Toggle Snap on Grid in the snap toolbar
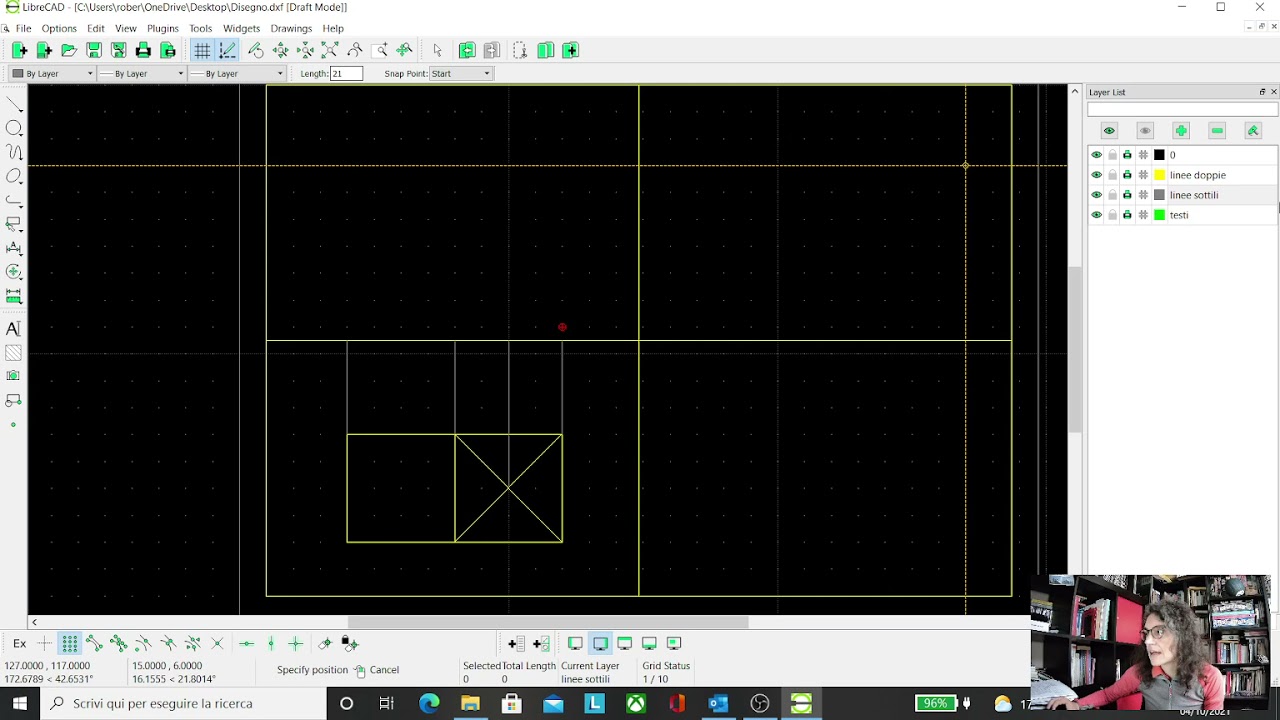 (69, 643)
